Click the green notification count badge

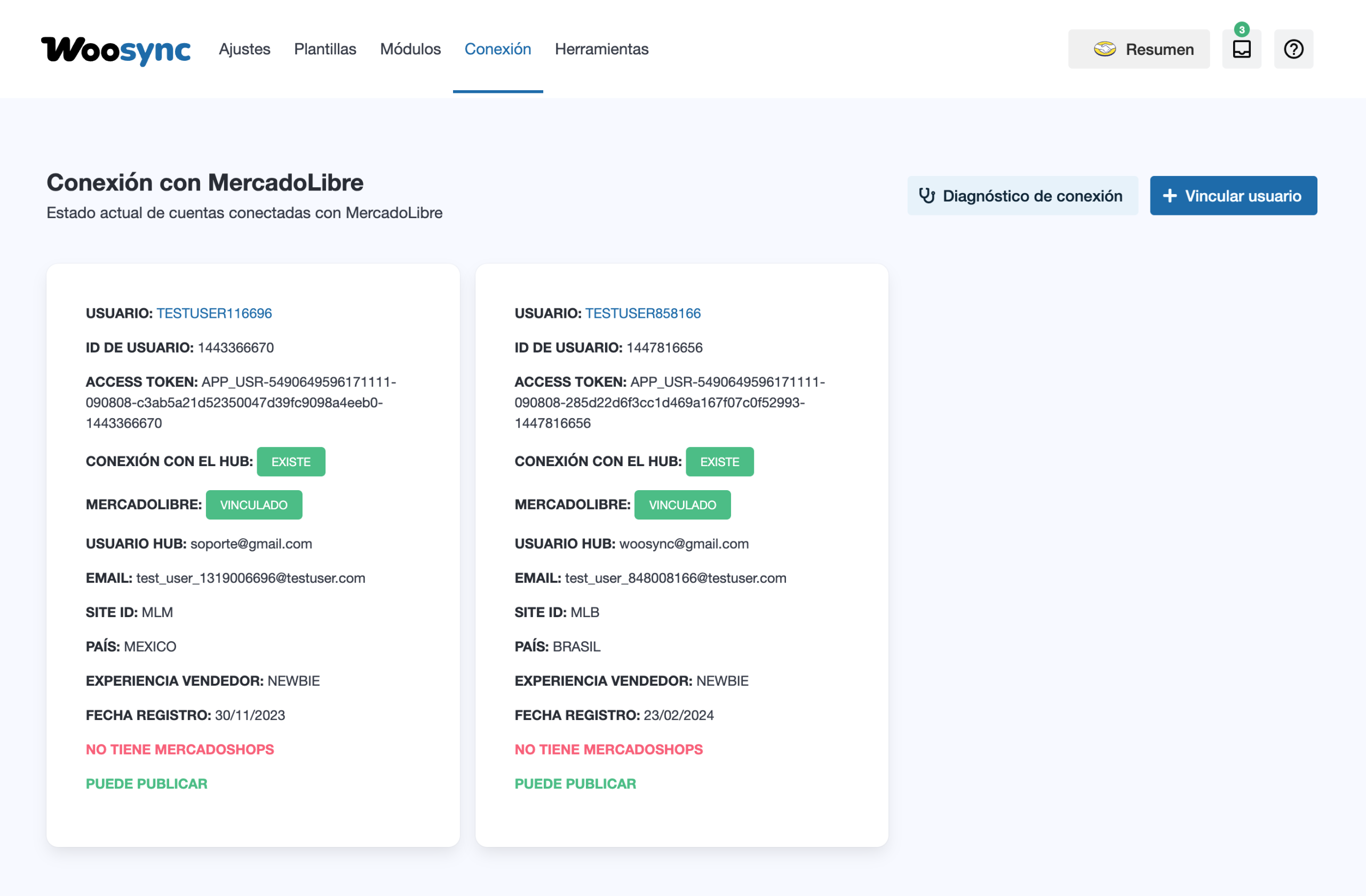tap(1242, 29)
